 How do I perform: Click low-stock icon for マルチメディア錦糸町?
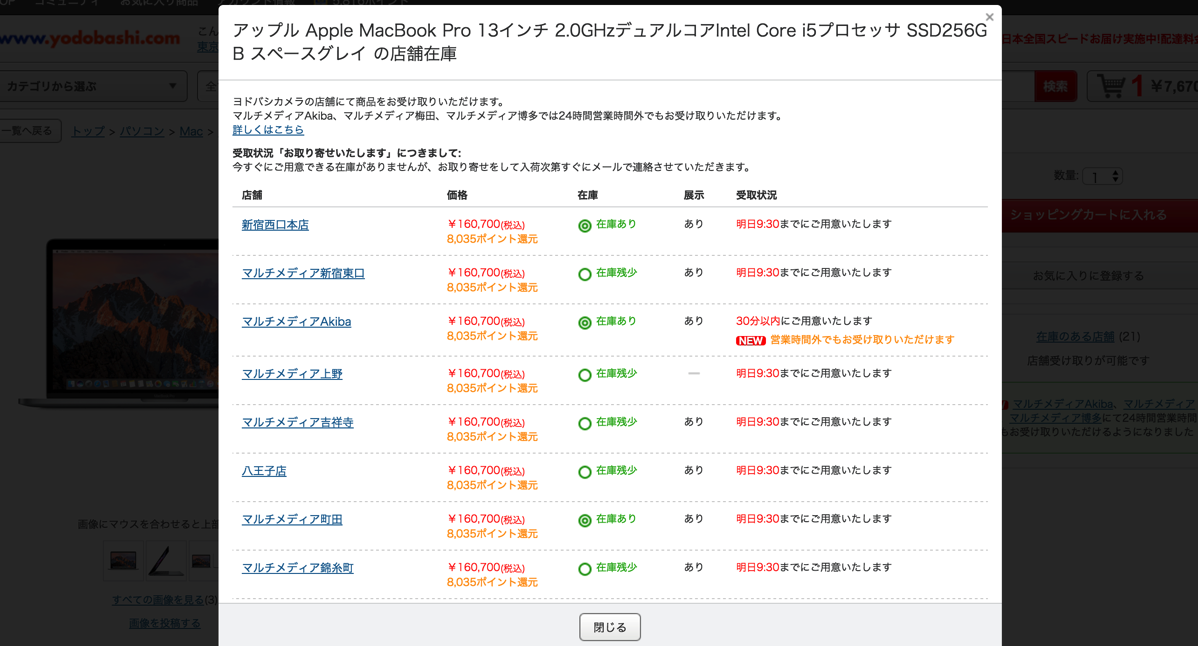[584, 569]
